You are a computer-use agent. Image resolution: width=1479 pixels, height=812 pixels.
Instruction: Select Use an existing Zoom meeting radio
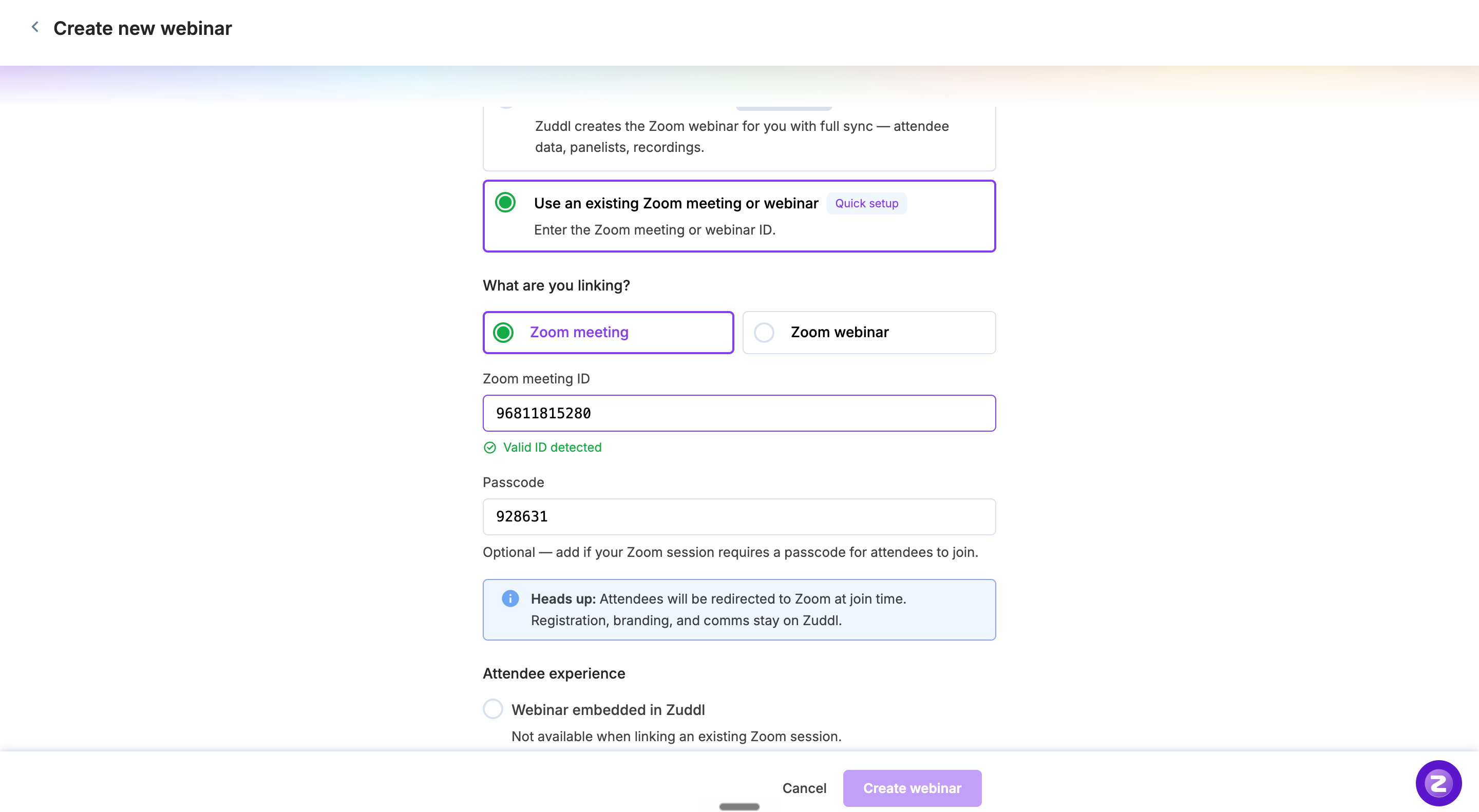(505, 203)
